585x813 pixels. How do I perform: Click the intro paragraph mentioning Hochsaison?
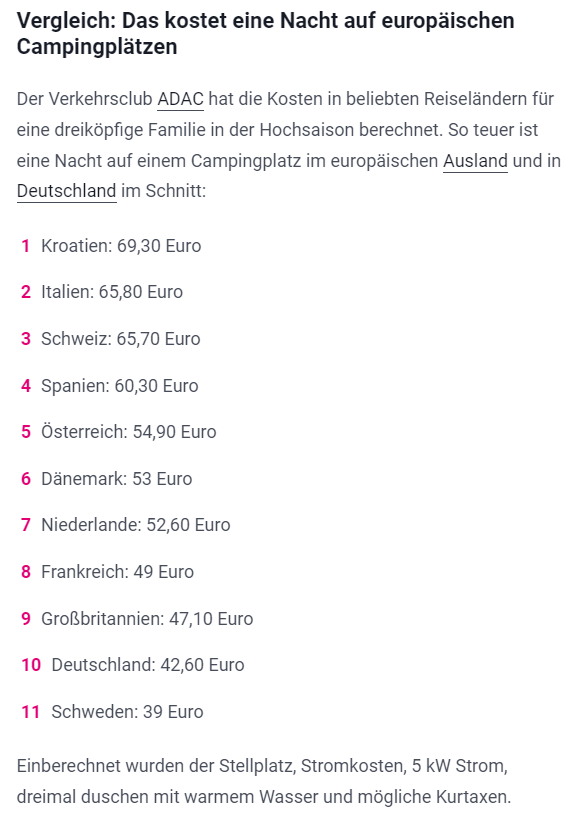point(289,145)
